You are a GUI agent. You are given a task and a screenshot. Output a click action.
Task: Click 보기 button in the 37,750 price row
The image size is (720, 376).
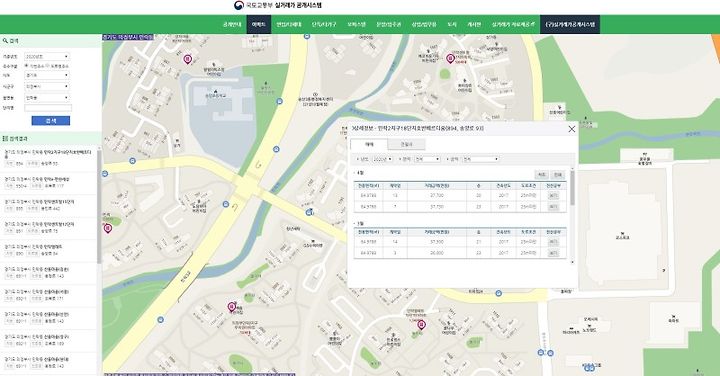(x=553, y=207)
